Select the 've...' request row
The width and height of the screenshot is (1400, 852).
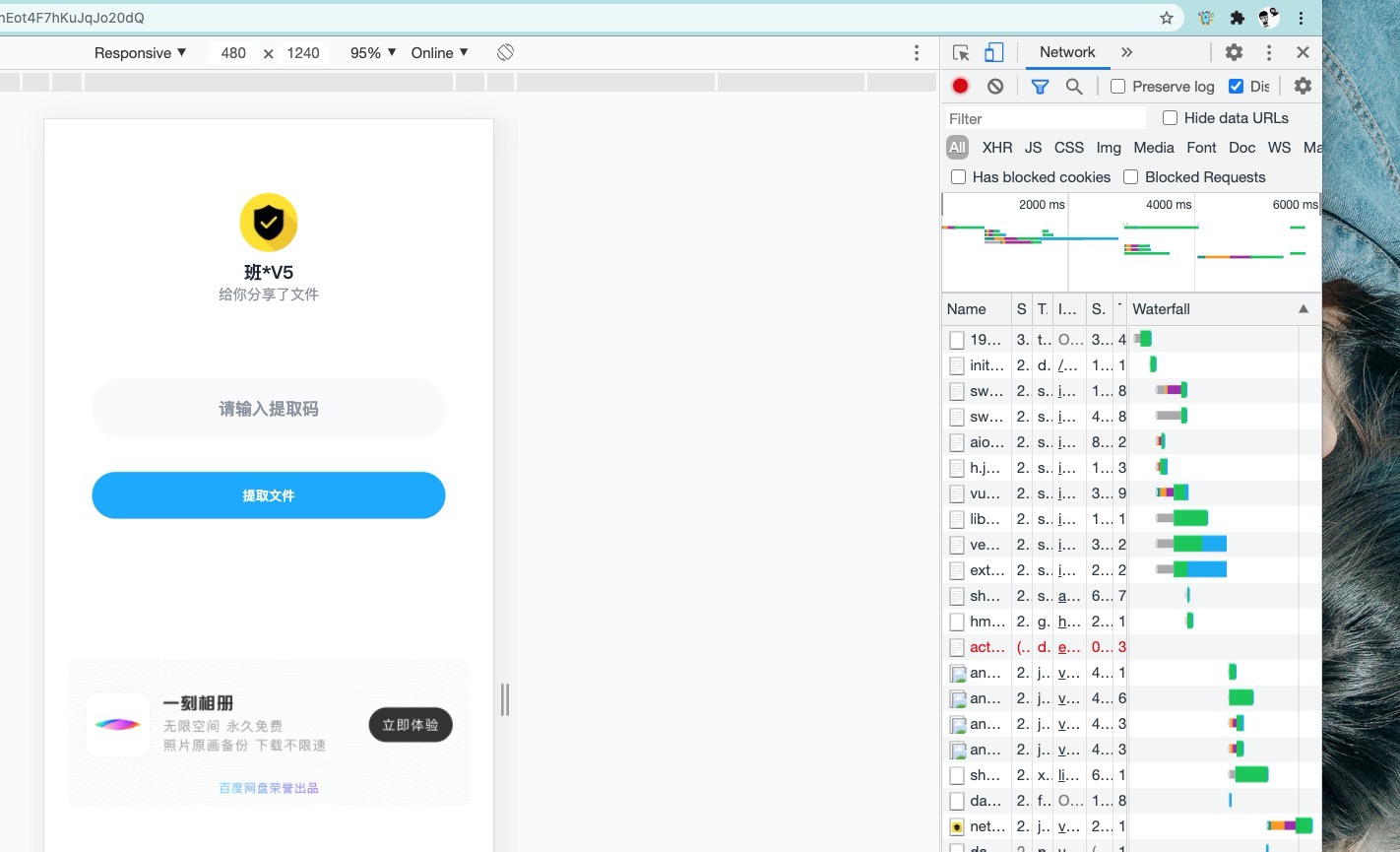tap(1131, 545)
